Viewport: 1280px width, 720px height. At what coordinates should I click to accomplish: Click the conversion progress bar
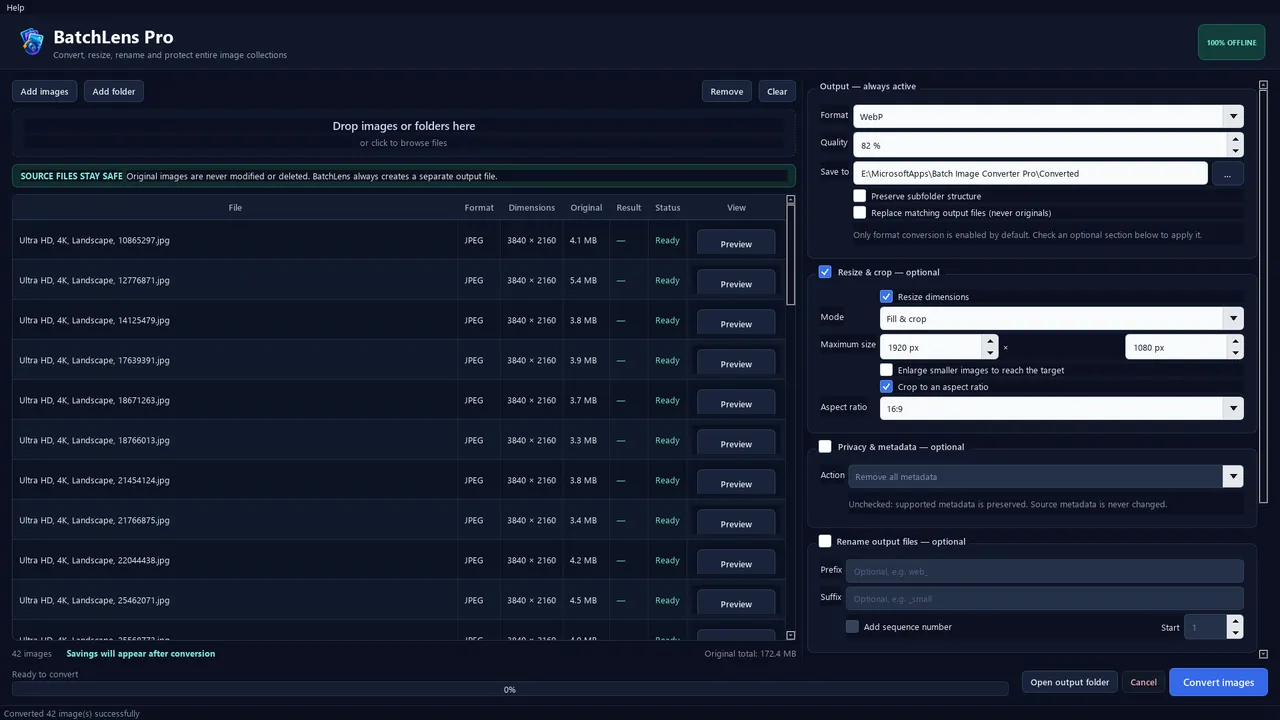pyautogui.click(x=510, y=689)
